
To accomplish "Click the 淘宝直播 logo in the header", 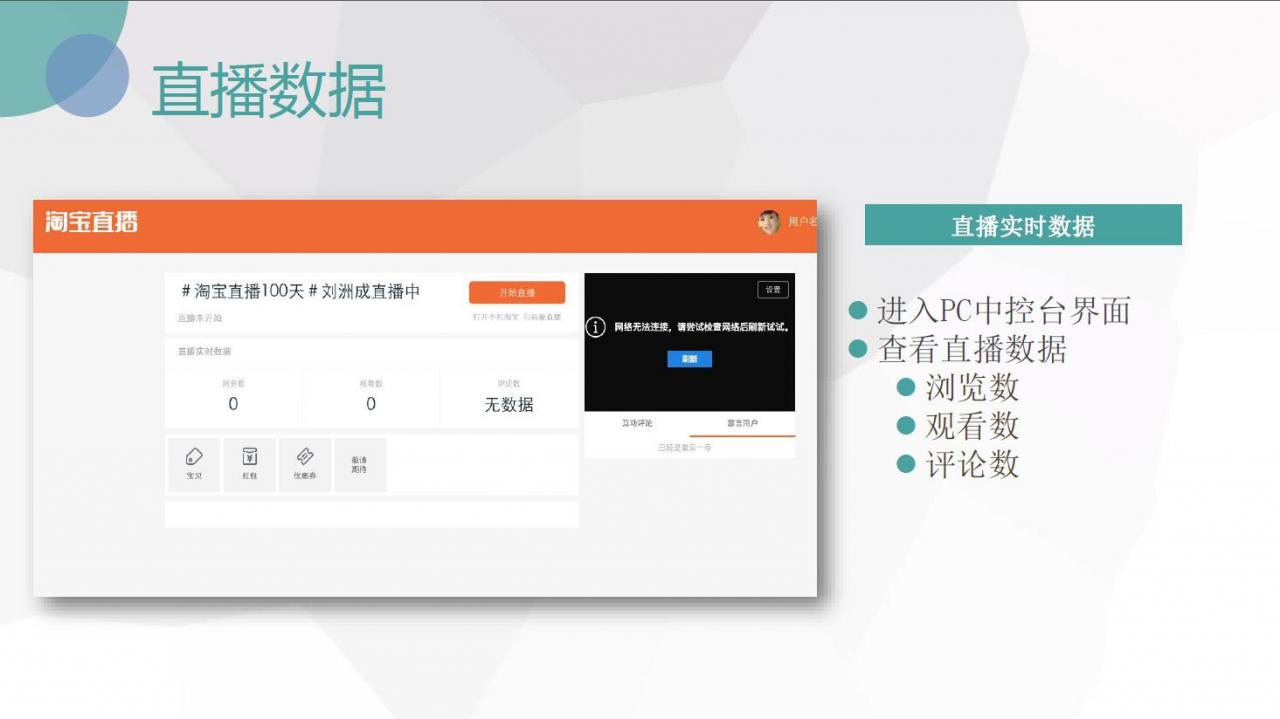I will [91, 222].
